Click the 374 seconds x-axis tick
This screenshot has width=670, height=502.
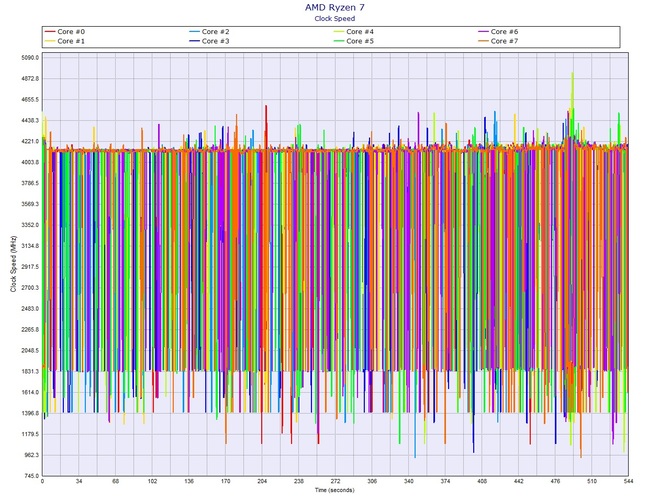point(445,481)
